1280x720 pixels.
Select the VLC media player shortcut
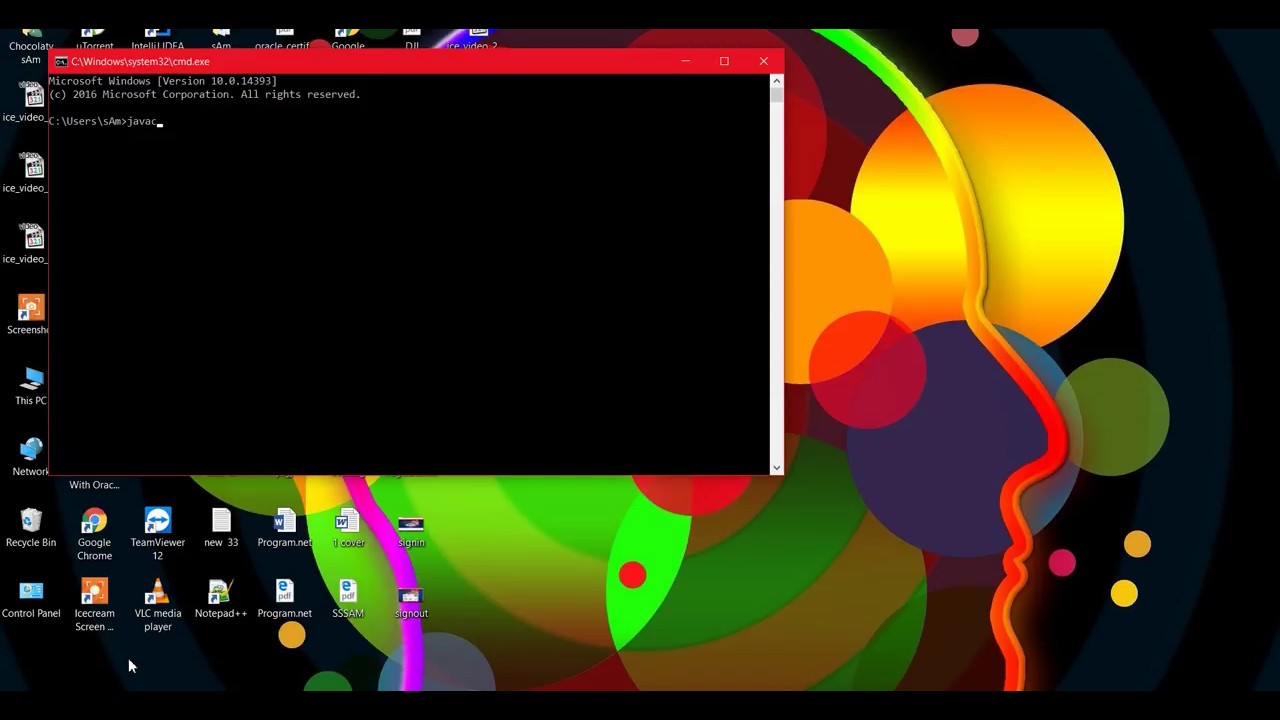click(x=157, y=605)
